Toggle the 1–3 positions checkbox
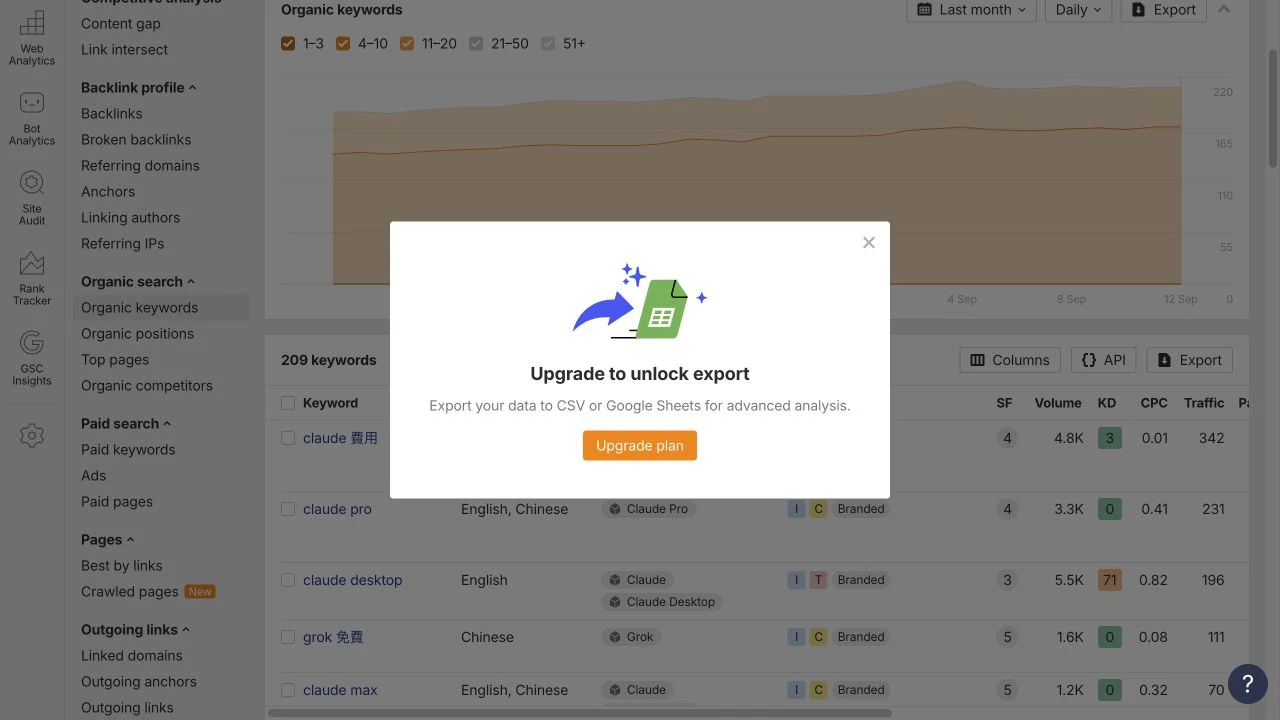This screenshot has width=1280, height=720. 288,44
